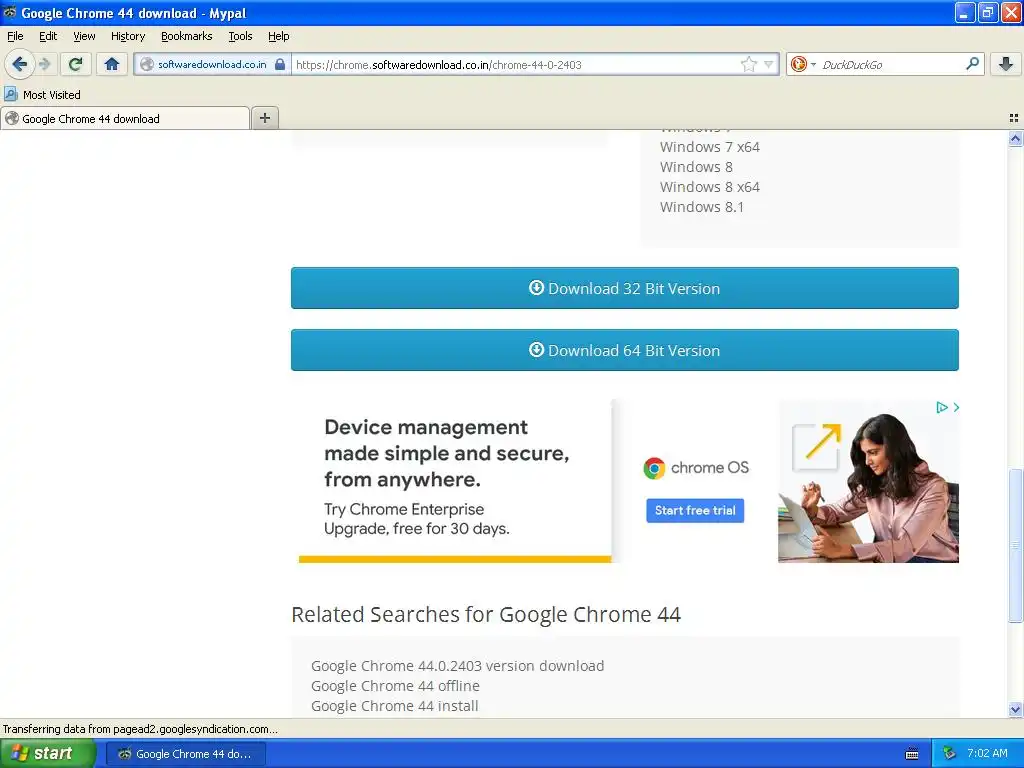Click scrollbar up arrow
The image size is (1024, 768).
click(1015, 138)
